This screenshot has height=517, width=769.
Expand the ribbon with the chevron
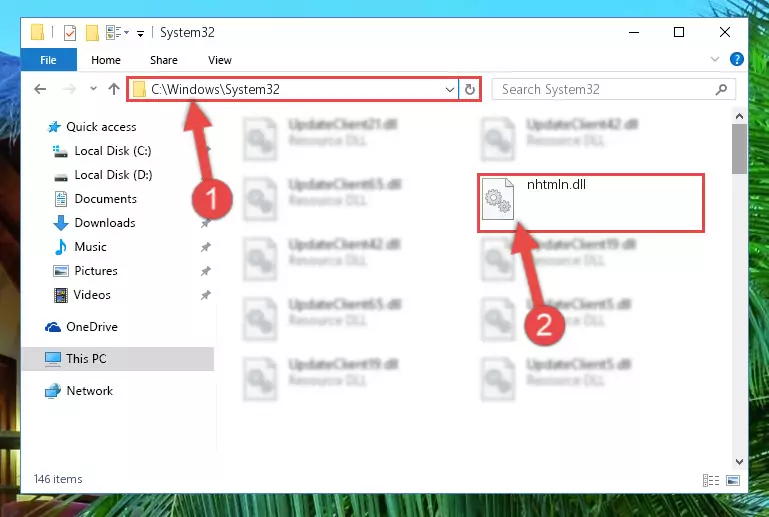click(x=715, y=59)
